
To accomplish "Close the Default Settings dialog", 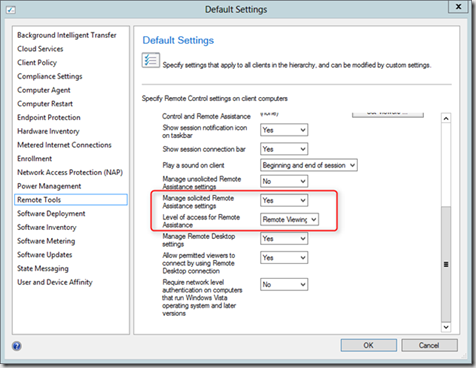I will point(458,6).
